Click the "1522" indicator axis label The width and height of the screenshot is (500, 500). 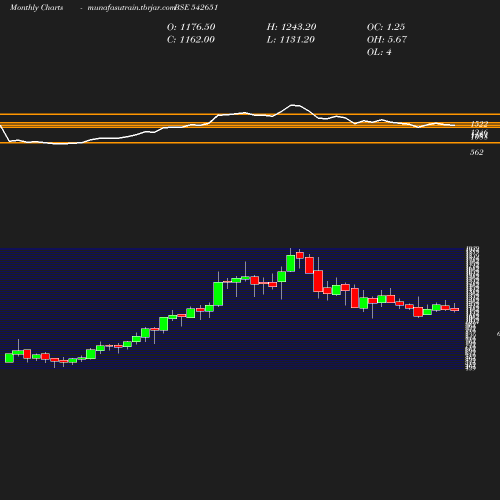click(x=479, y=124)
